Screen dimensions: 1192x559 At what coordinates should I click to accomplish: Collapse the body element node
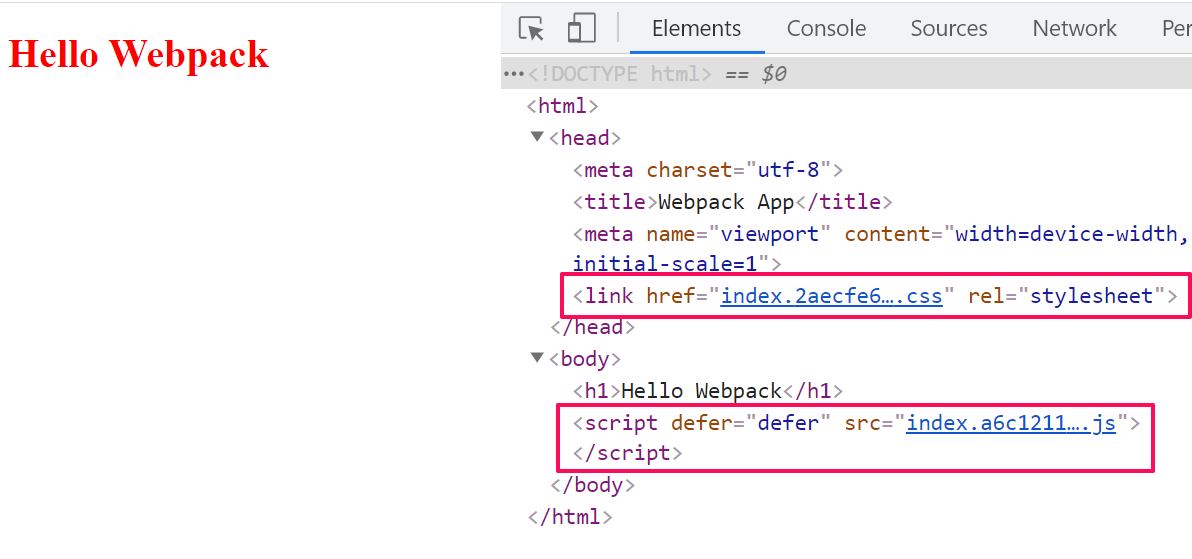(x=537, y=358)
